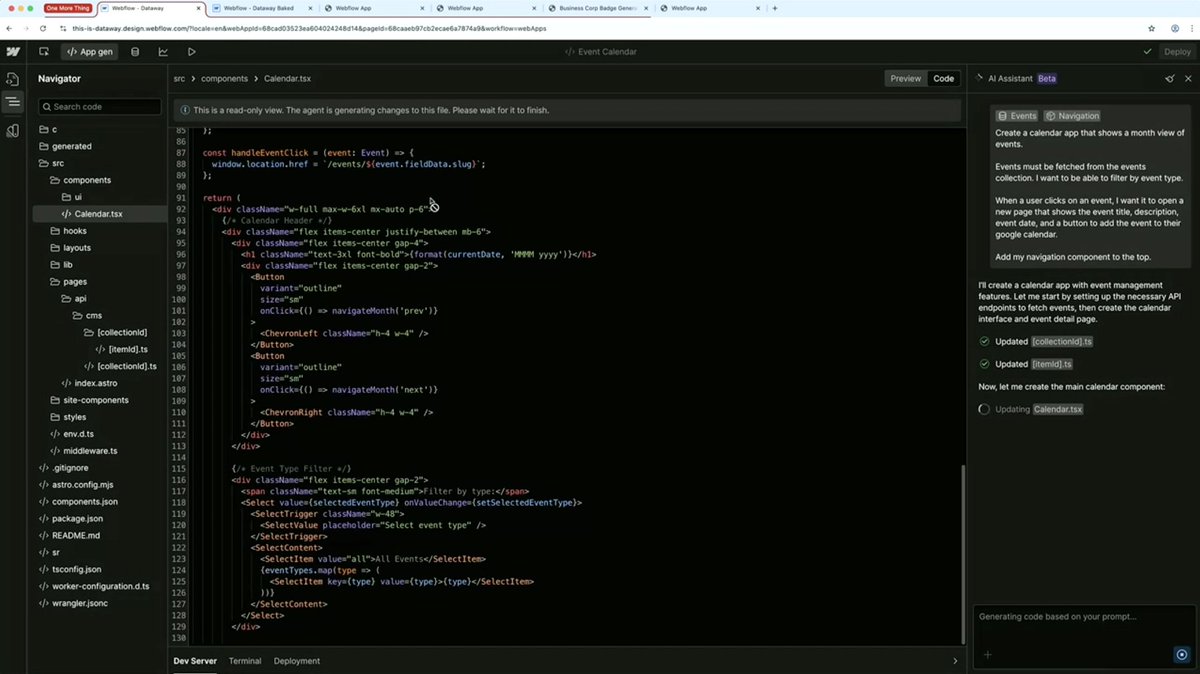Click the circle beside Updating Calendar.tsx
Image resolution: width=1200 pixels, height=674 pixels.
[x=984, y=409]
